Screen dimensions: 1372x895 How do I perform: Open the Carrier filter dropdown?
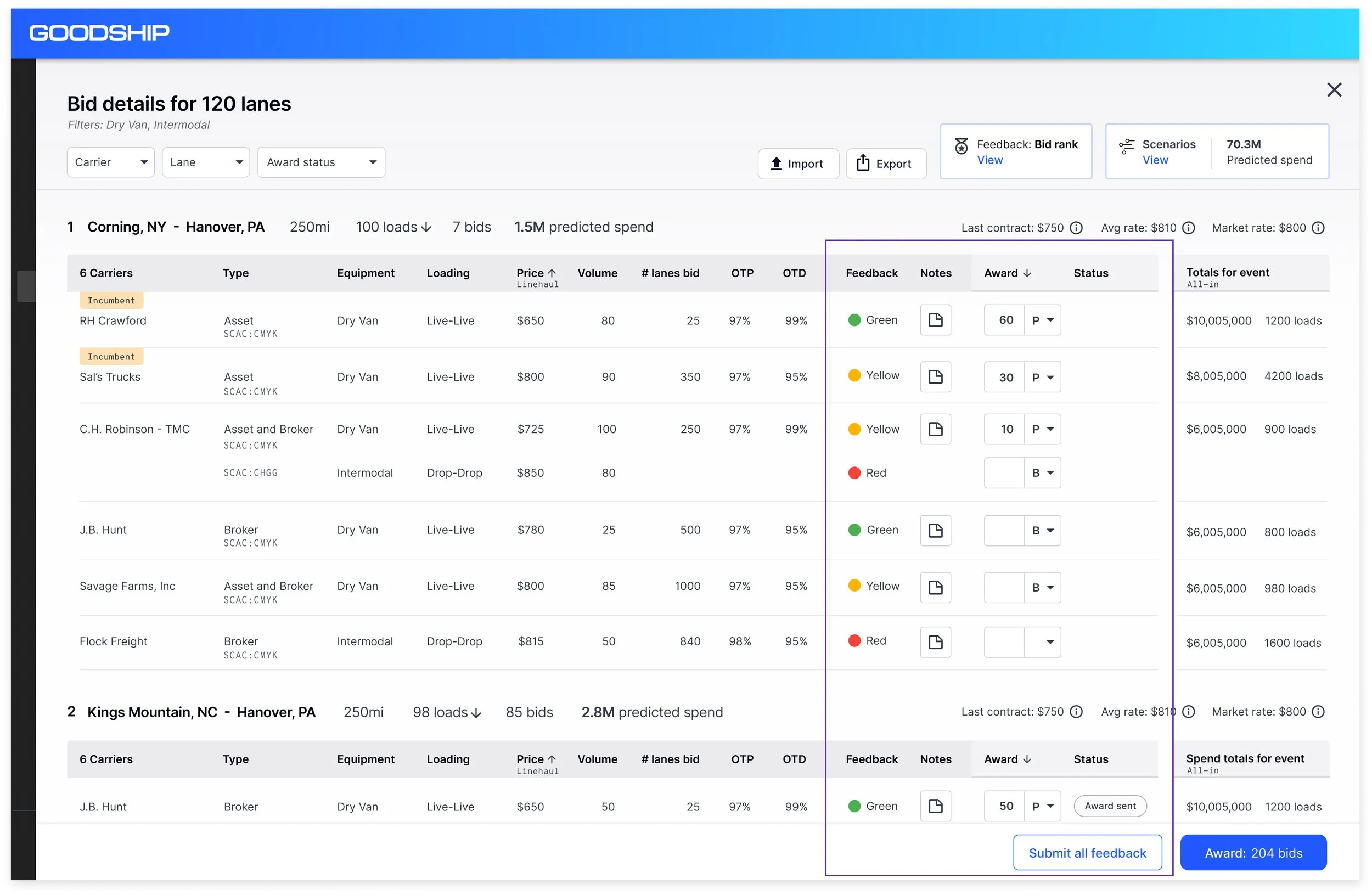111,162
